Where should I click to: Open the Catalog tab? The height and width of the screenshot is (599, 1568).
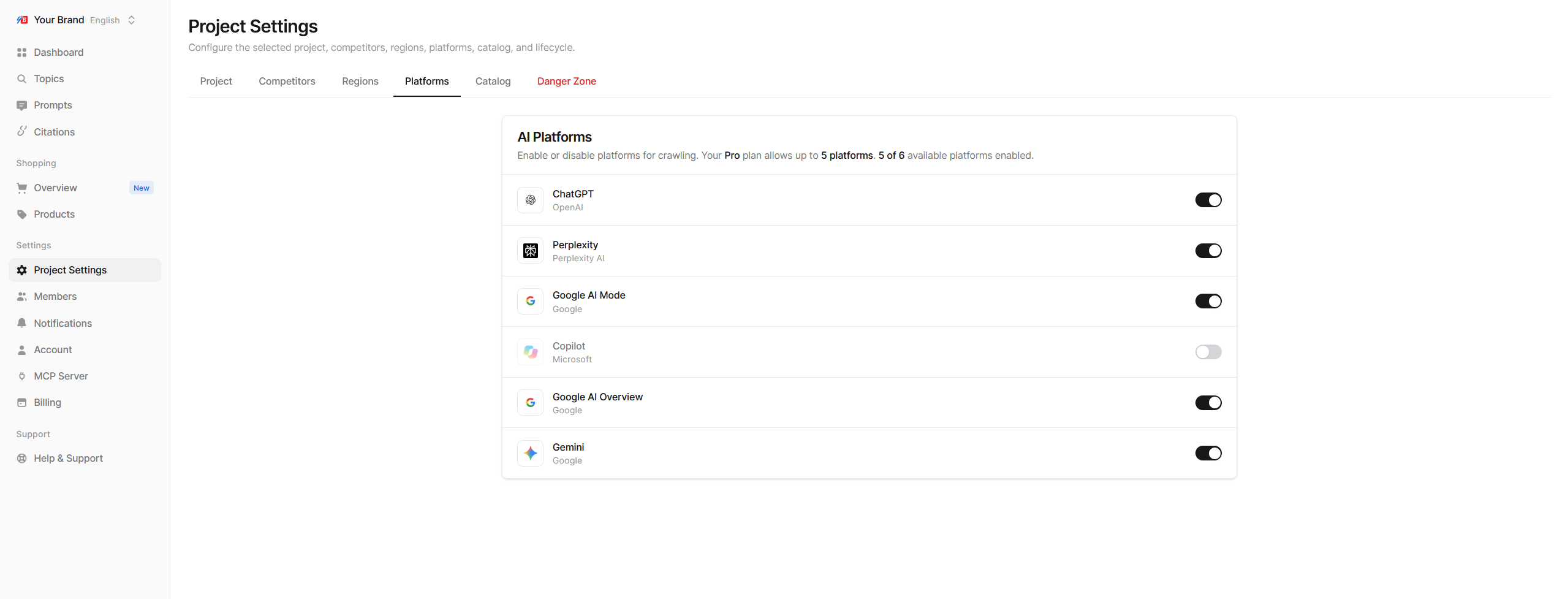pos(493,81)
